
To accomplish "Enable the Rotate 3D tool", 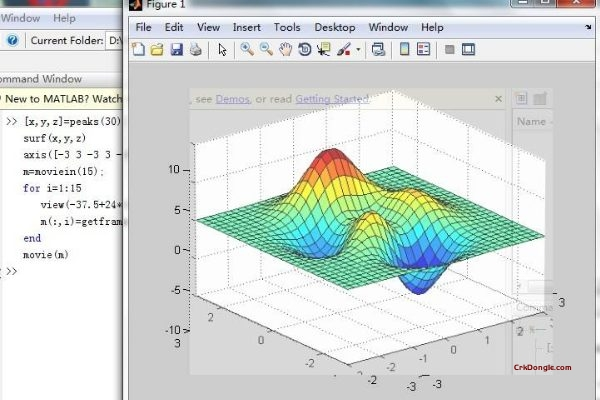I will click(305, 49).
